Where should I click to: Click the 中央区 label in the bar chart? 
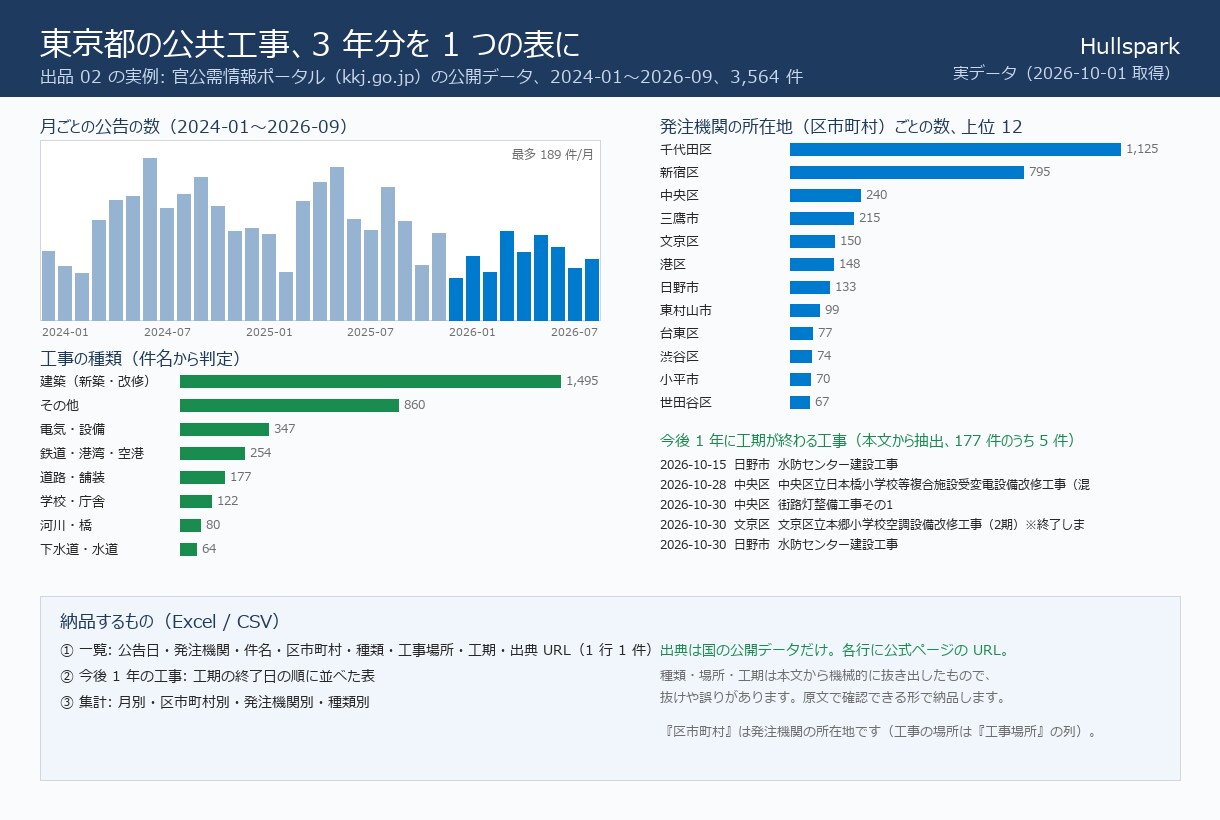pos(680,195)
